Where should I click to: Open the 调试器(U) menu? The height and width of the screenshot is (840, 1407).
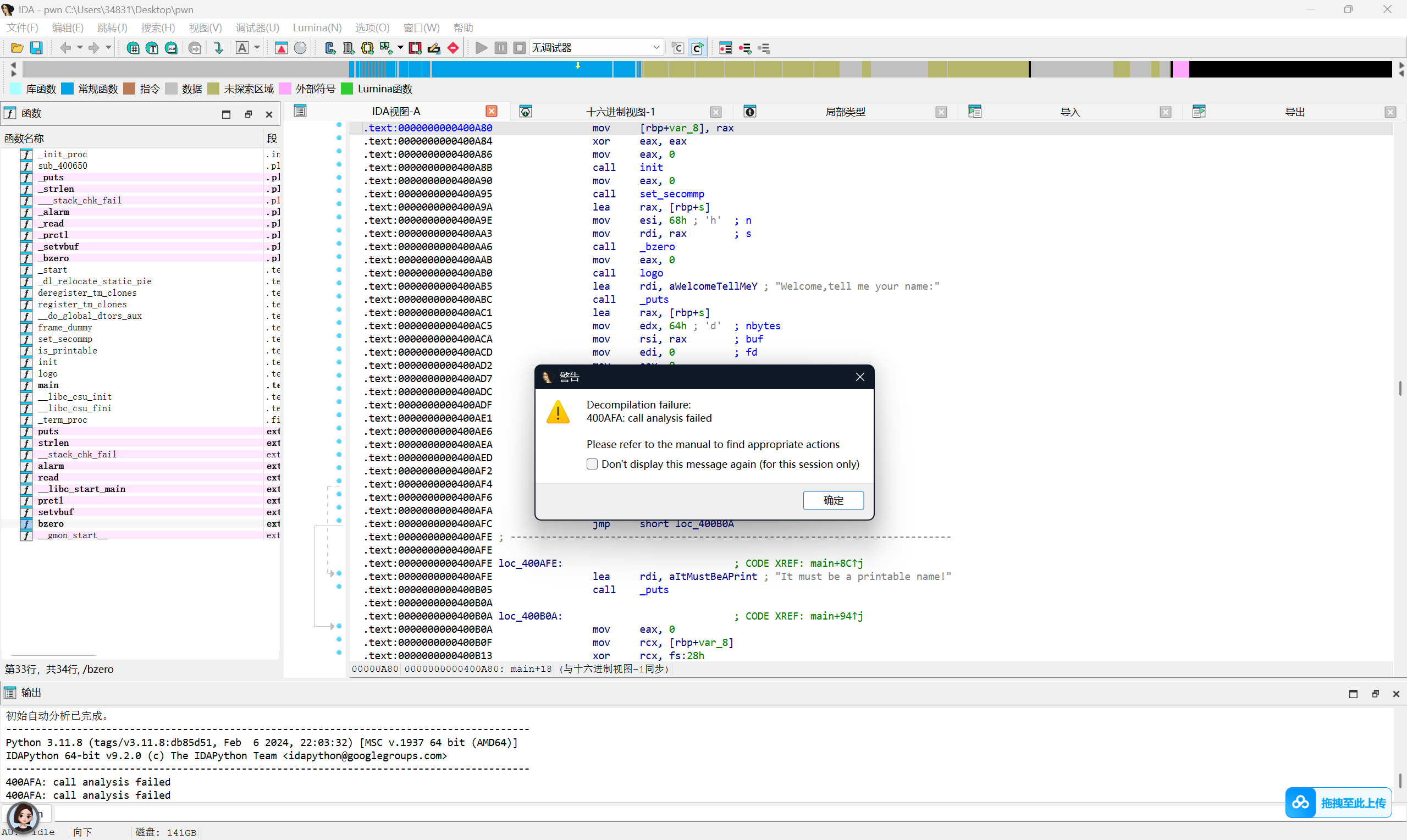tap(257, 27)
